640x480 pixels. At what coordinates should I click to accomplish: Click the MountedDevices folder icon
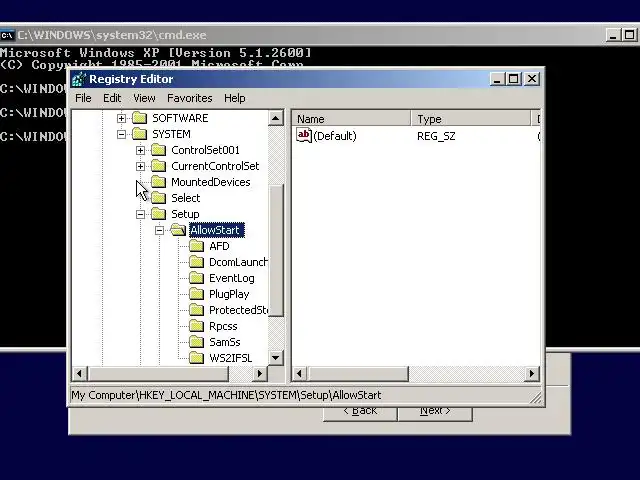[x=158, y=182]
